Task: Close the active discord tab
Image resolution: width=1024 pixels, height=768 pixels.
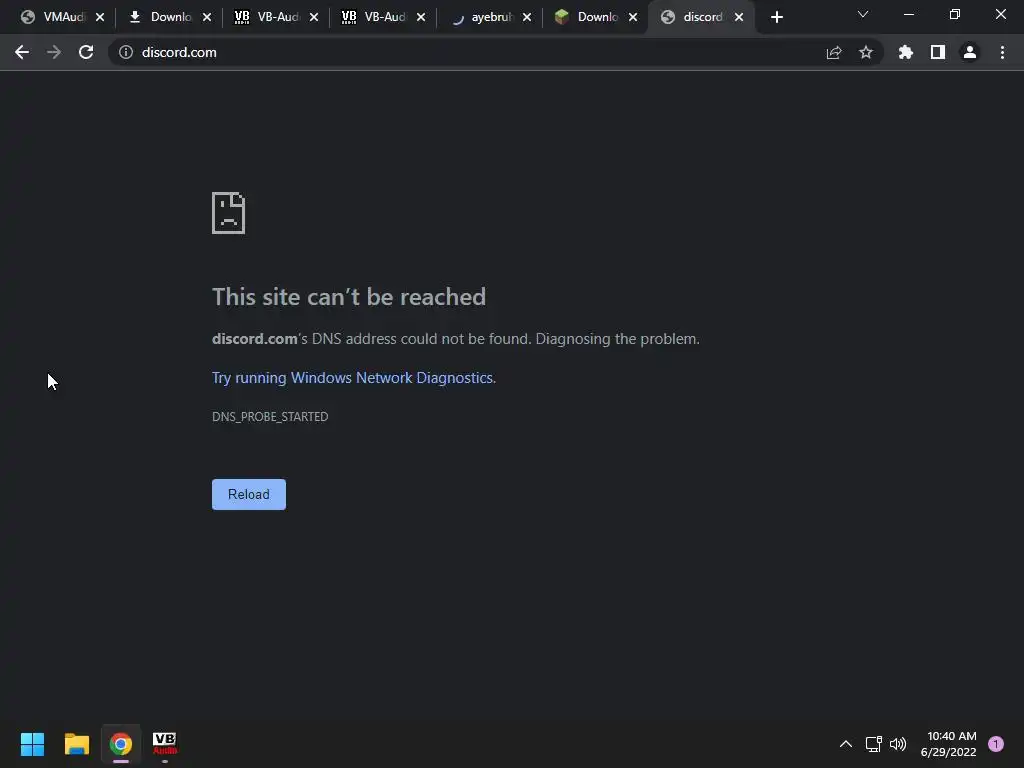Action: click(x=739, y=17)
